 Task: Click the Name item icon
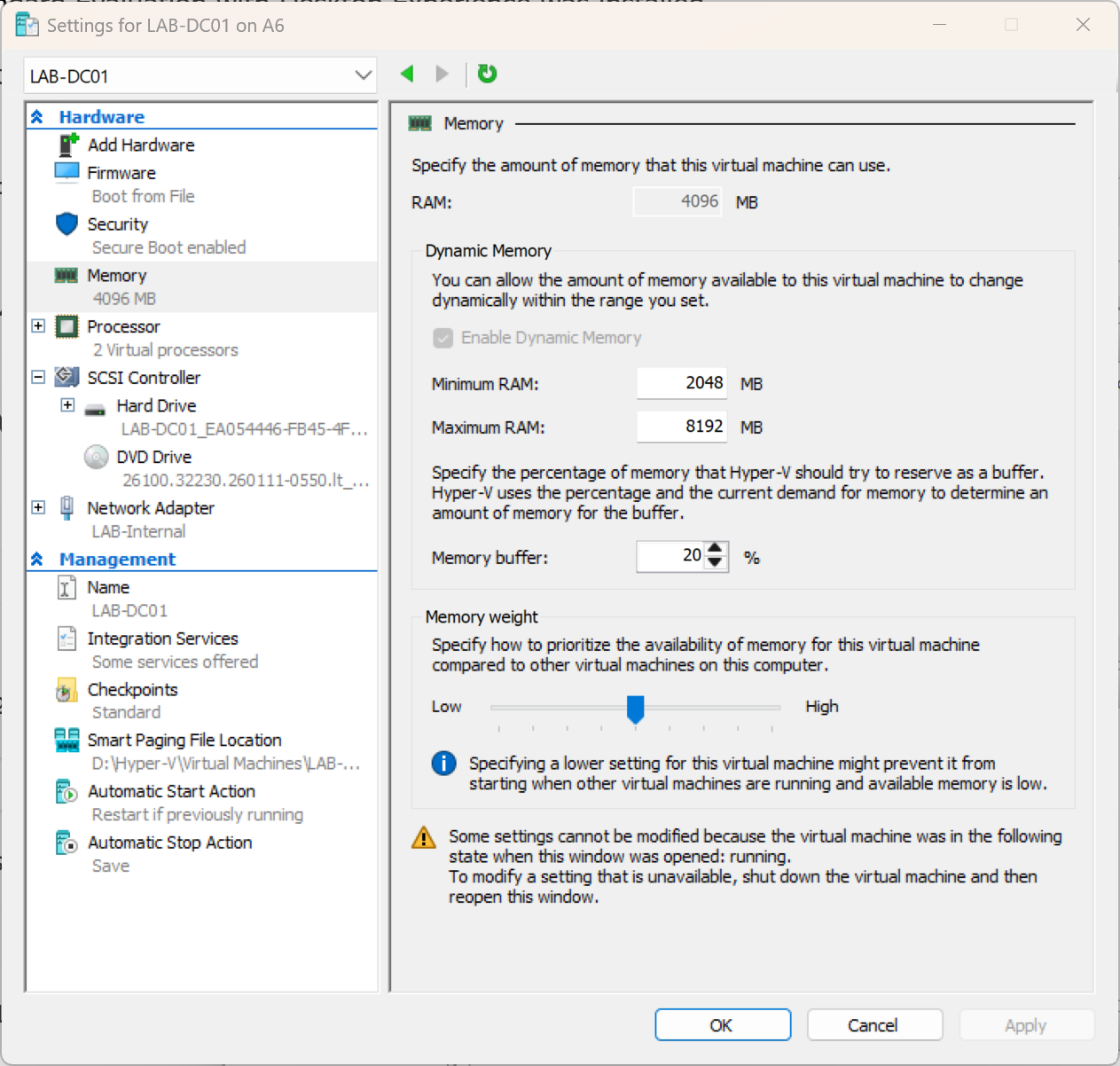67,587
